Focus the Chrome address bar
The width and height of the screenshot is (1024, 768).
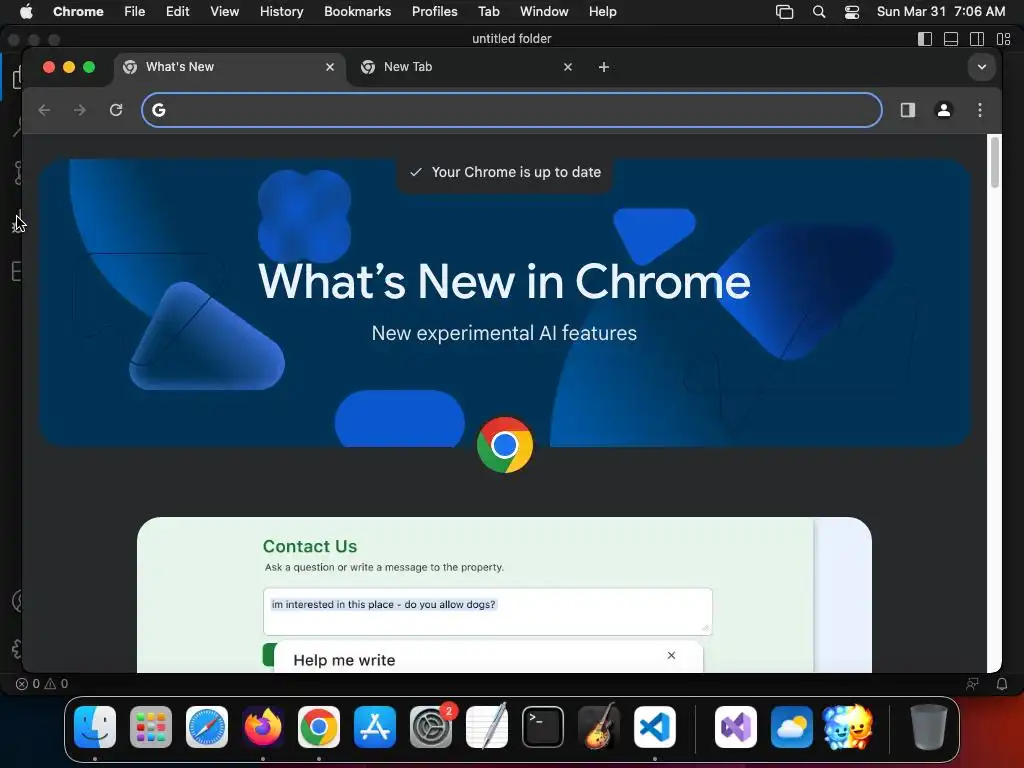tap(512, 110)
